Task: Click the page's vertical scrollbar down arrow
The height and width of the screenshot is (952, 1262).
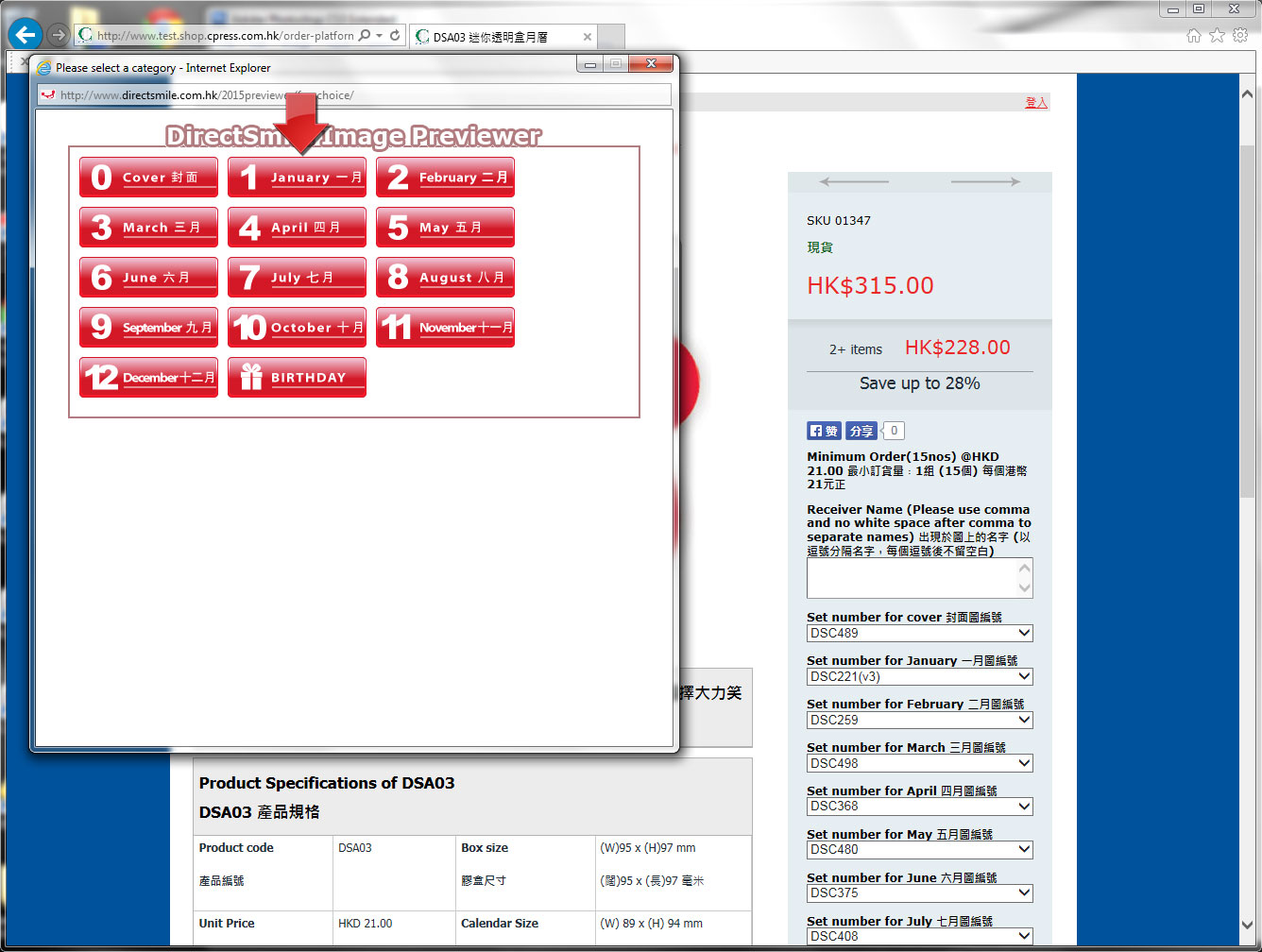Action: [x=1248, y=925]
